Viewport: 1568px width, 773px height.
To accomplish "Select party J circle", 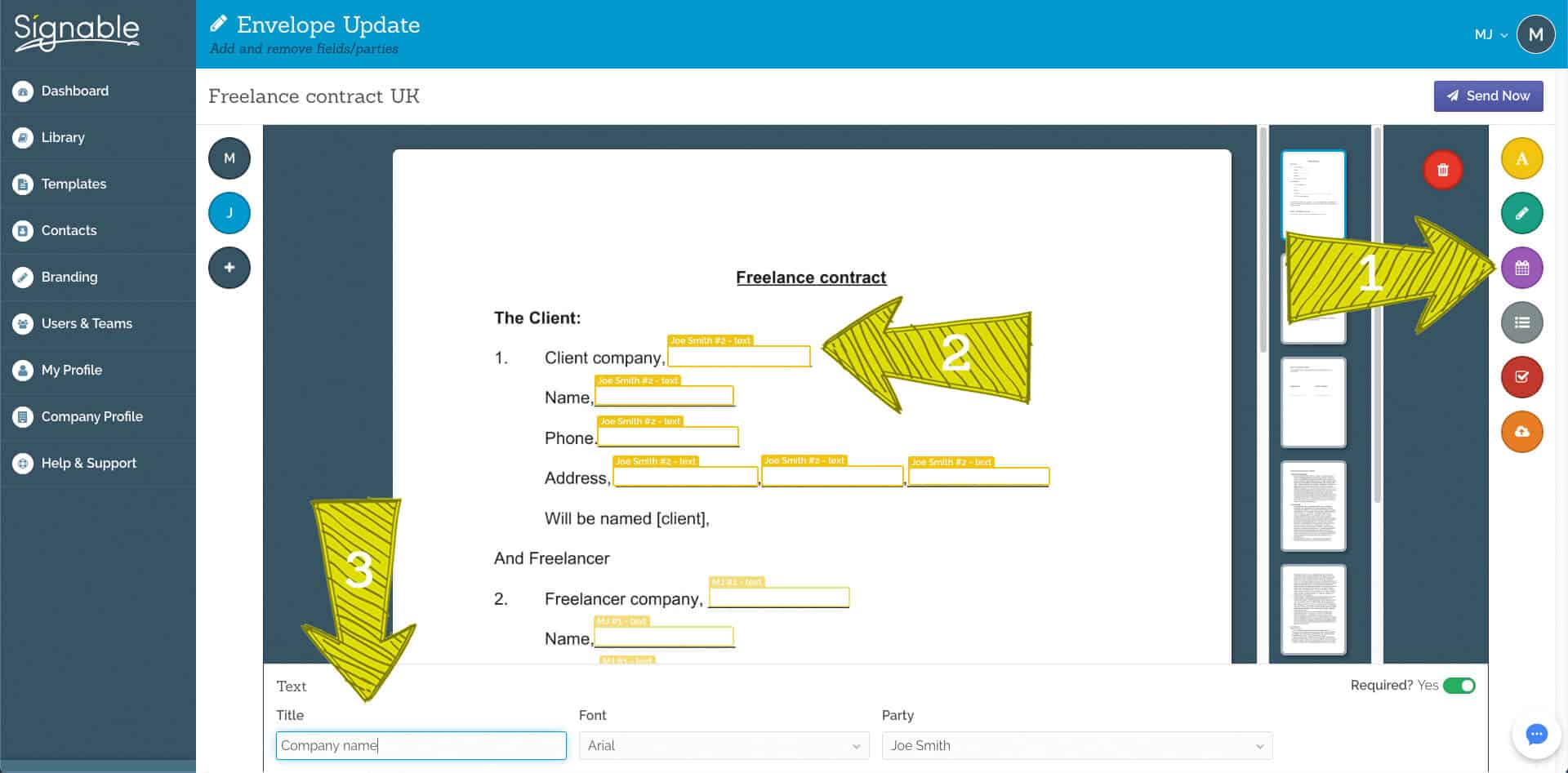I will pyautogui.click(x=229, y=213).
